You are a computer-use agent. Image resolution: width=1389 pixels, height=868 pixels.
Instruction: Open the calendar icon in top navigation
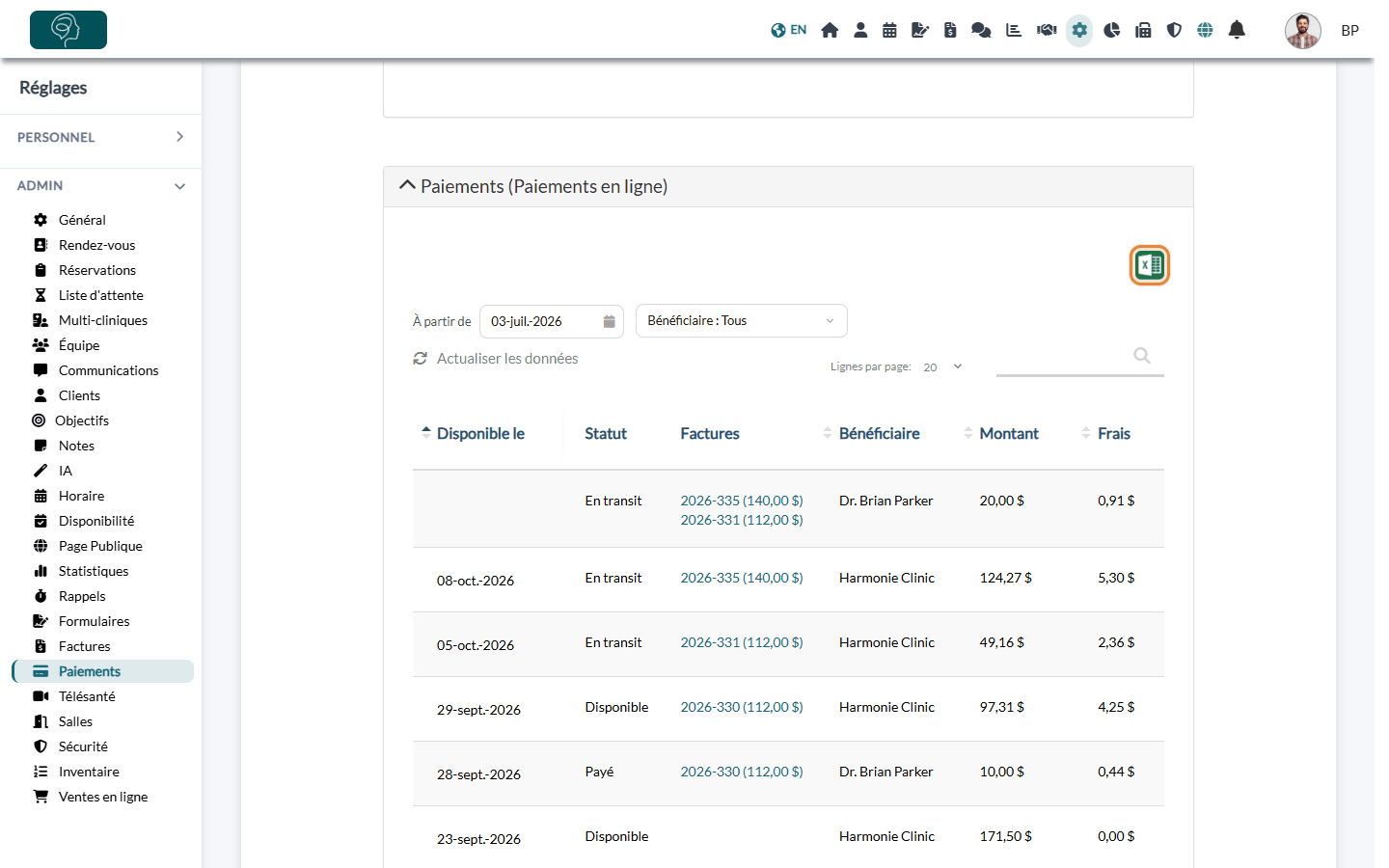coord(889,30)
